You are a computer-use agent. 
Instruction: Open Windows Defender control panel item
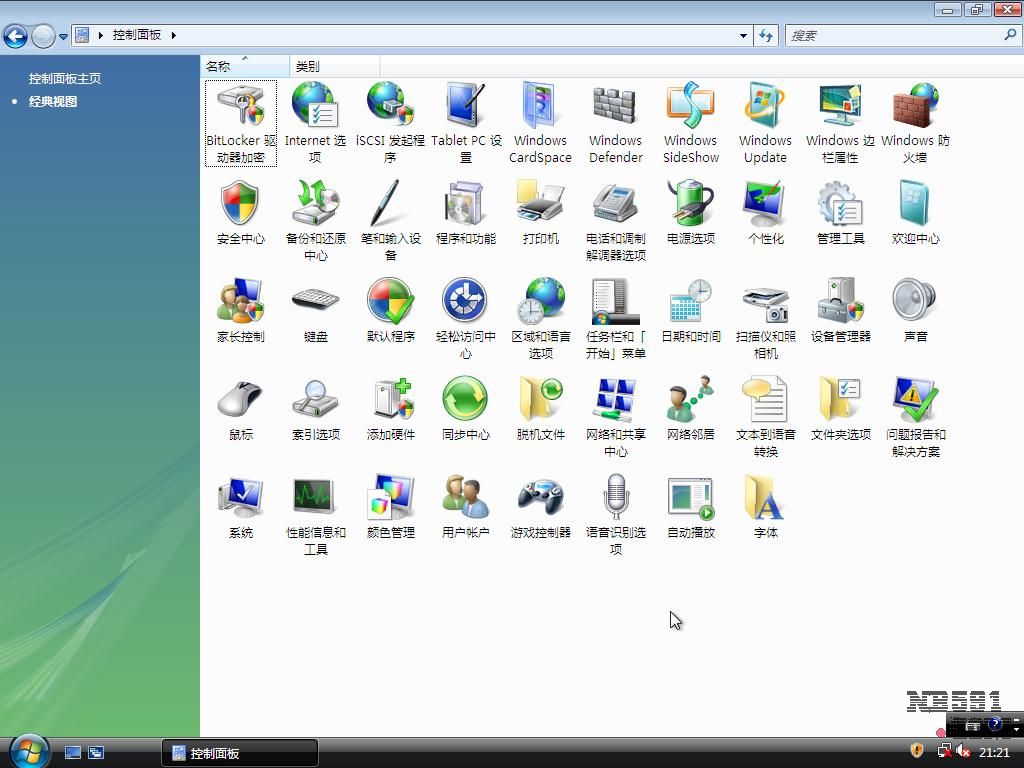(615, 107)
